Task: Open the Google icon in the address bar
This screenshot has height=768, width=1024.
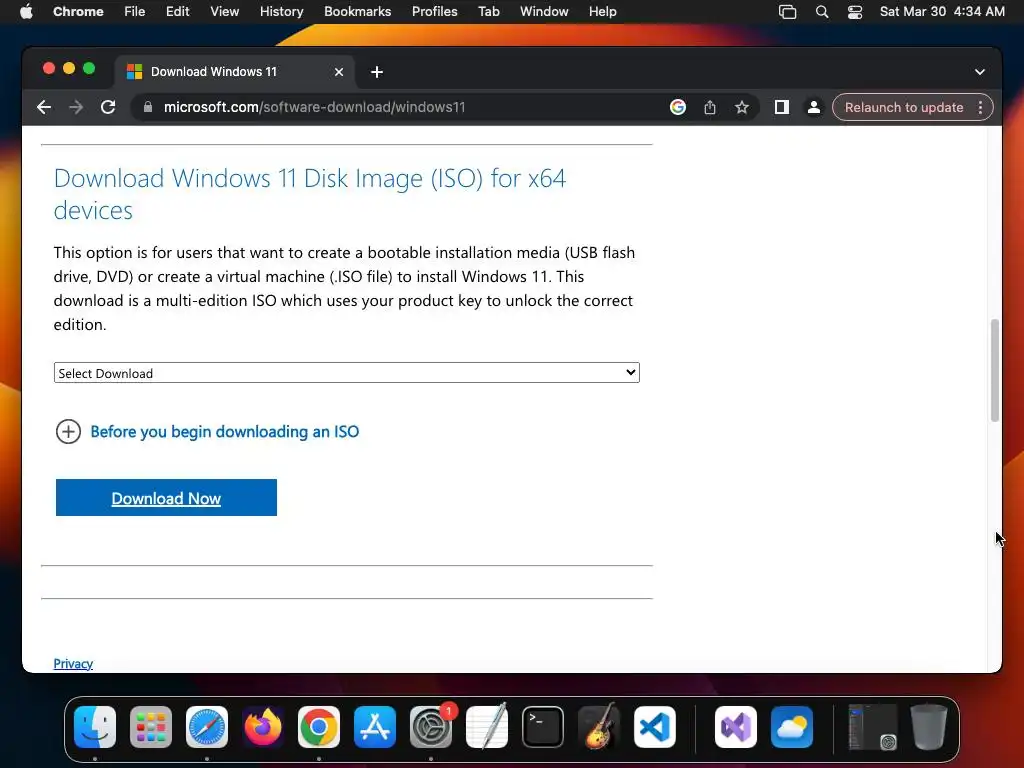Action: pos(678,107)
